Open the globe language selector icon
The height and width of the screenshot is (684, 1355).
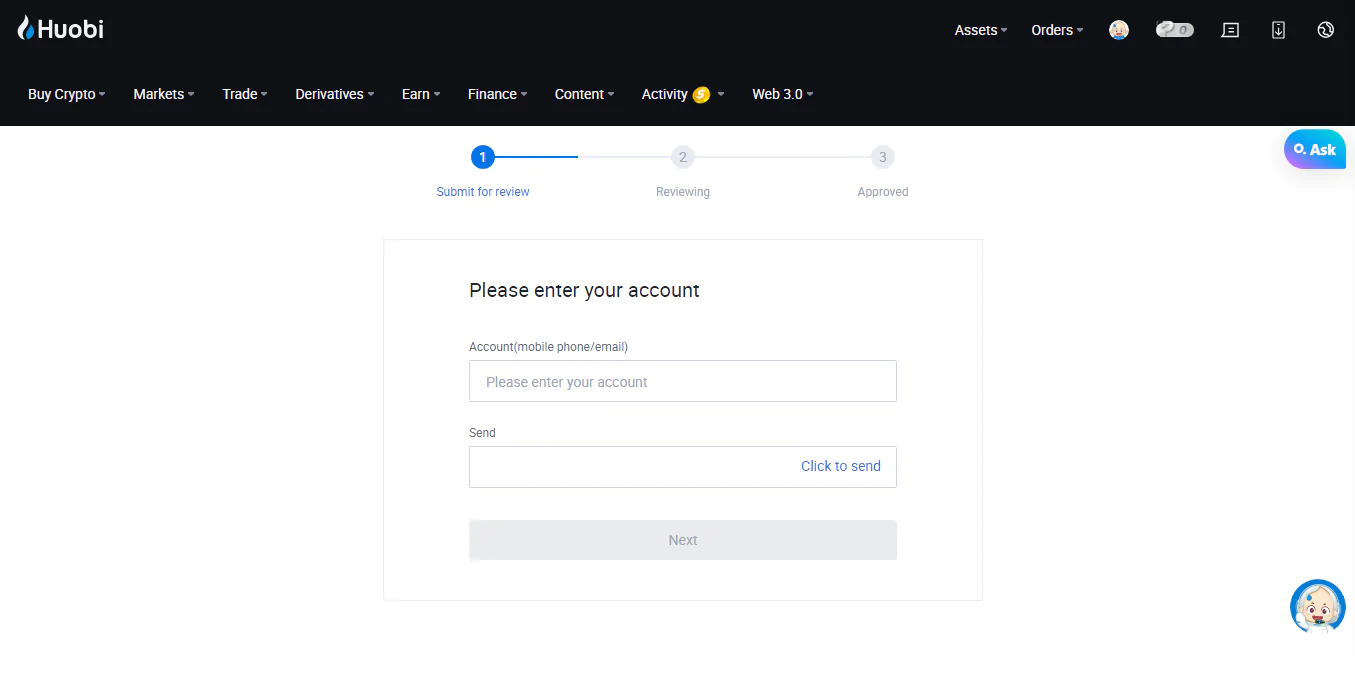1326,30
